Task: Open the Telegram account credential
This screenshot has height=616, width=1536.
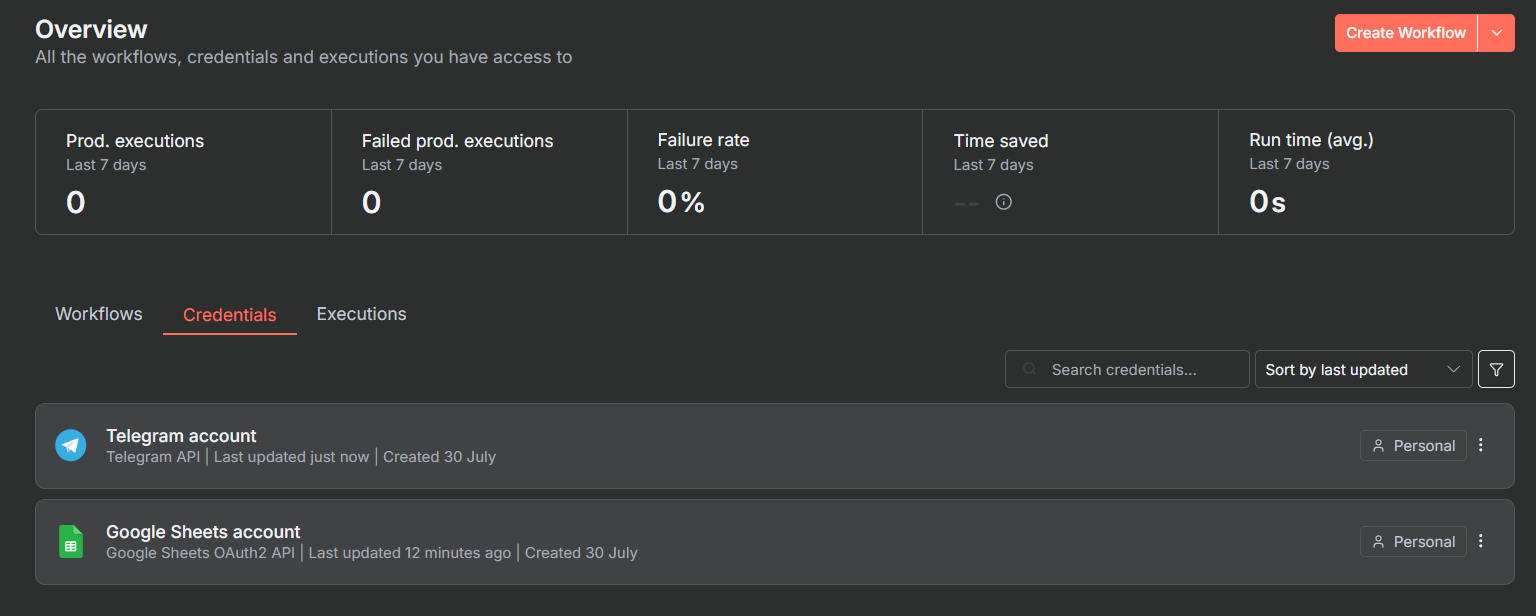Action: pyautogui.click(x=181, y=436)
